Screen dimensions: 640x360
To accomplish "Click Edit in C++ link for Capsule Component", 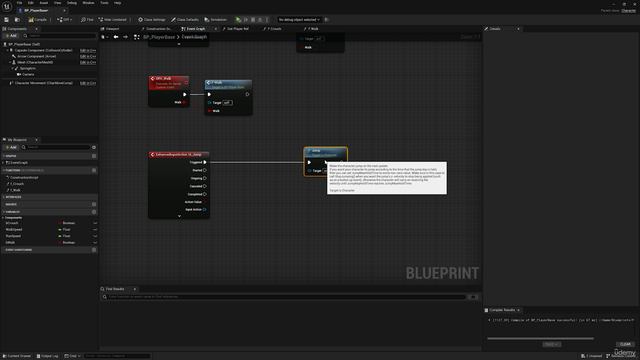I will (x=88, y=50).
